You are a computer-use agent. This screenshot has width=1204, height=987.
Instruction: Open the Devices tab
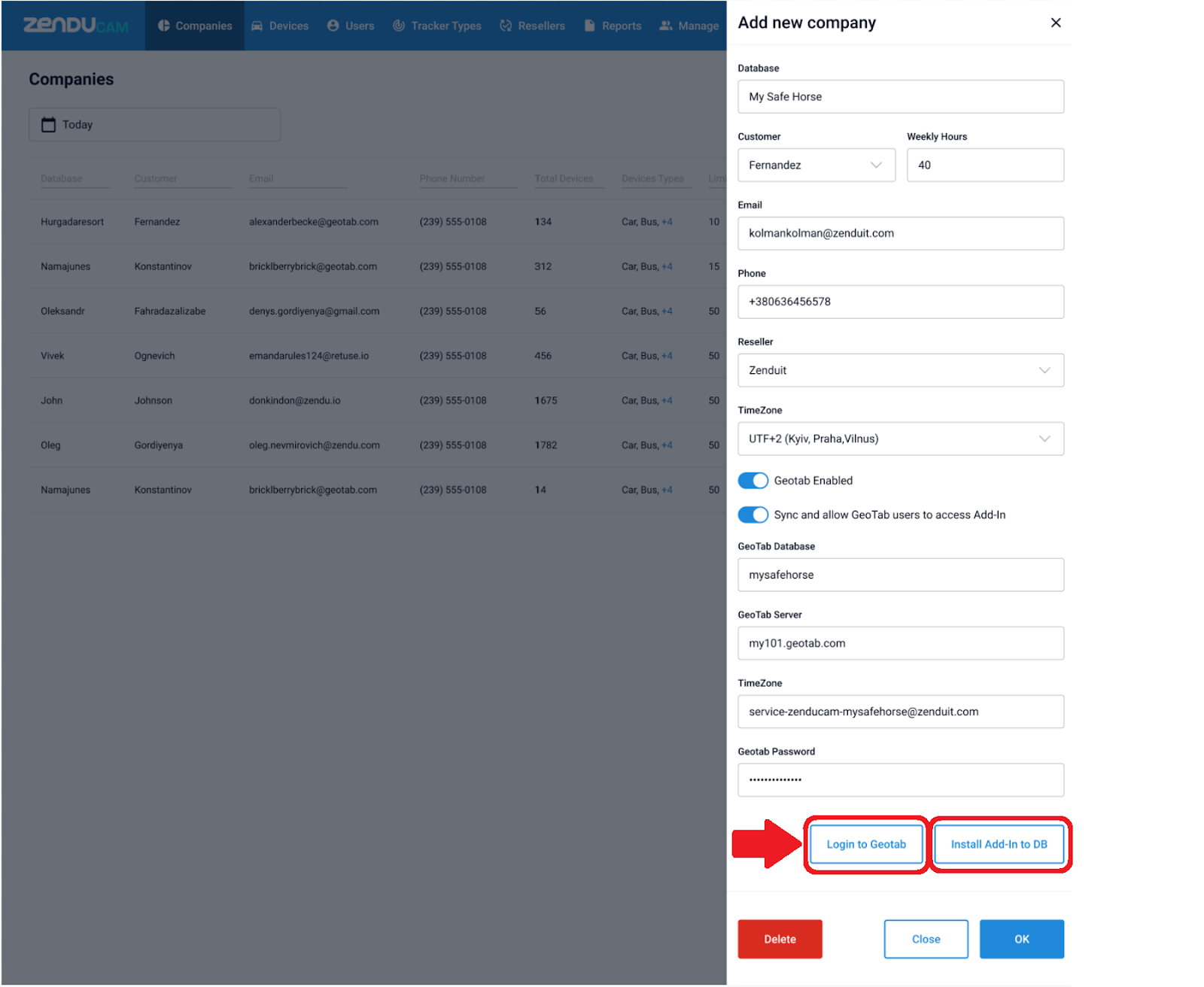(x=280, y=26)
